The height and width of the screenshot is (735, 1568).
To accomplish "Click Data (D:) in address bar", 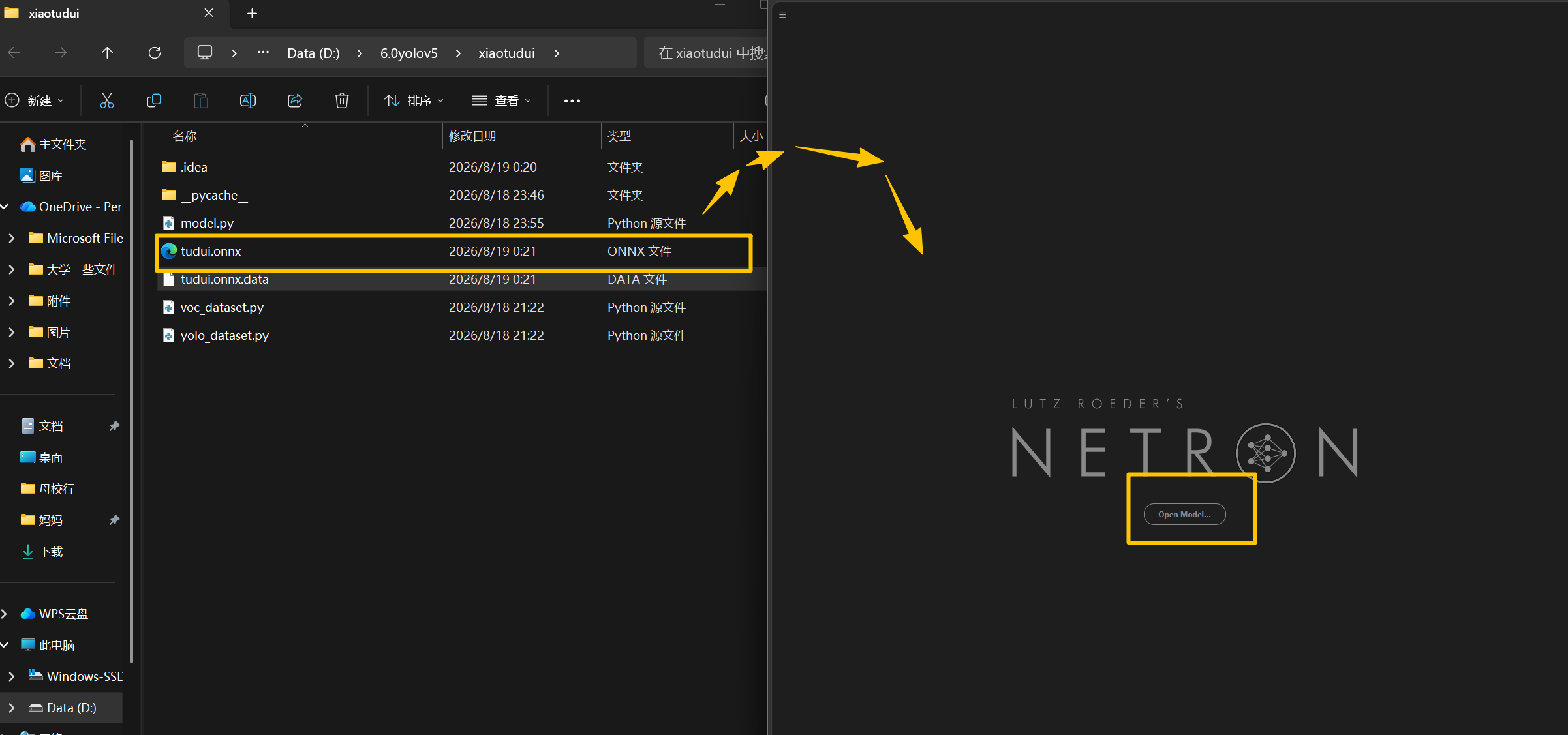I will point(313,53).
